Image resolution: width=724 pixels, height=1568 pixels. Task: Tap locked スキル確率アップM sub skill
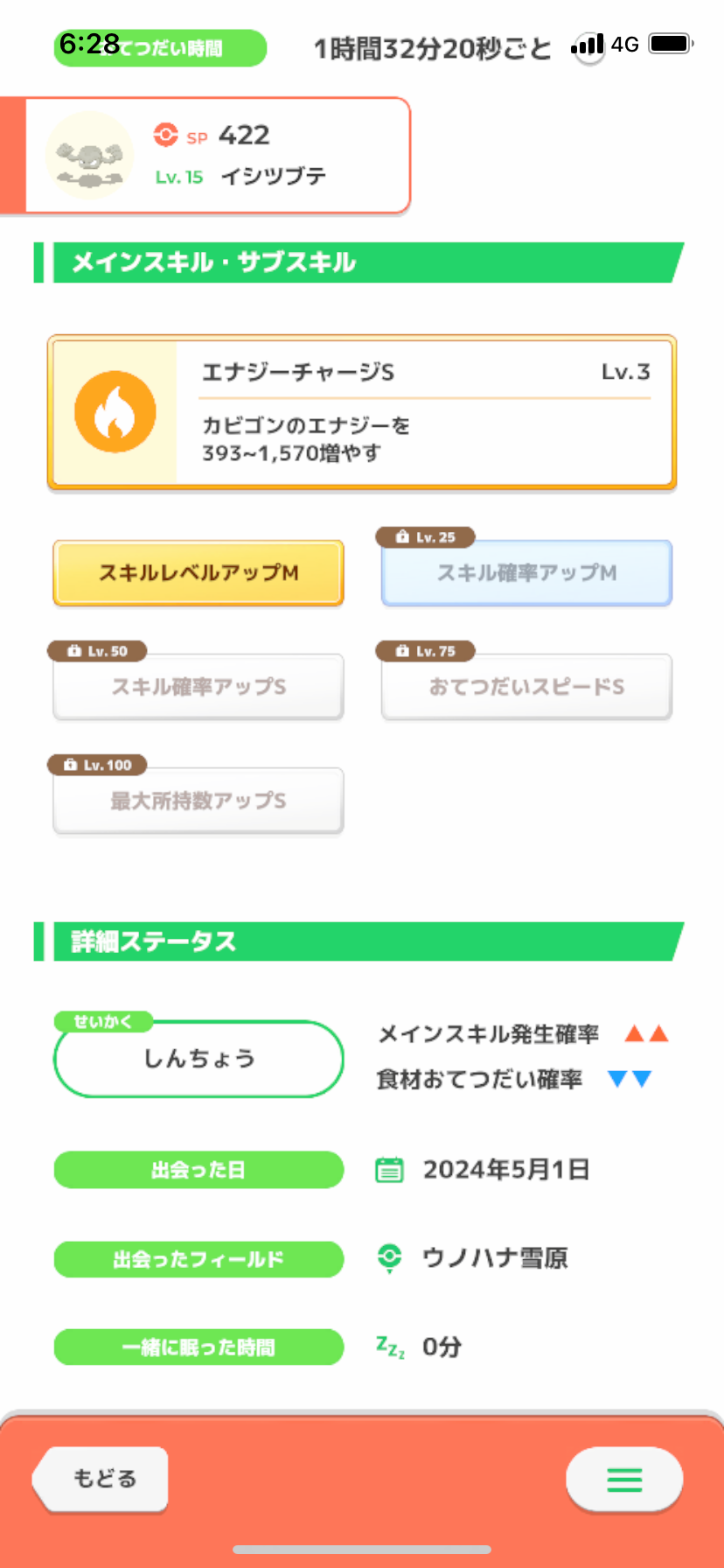[526, 573]
